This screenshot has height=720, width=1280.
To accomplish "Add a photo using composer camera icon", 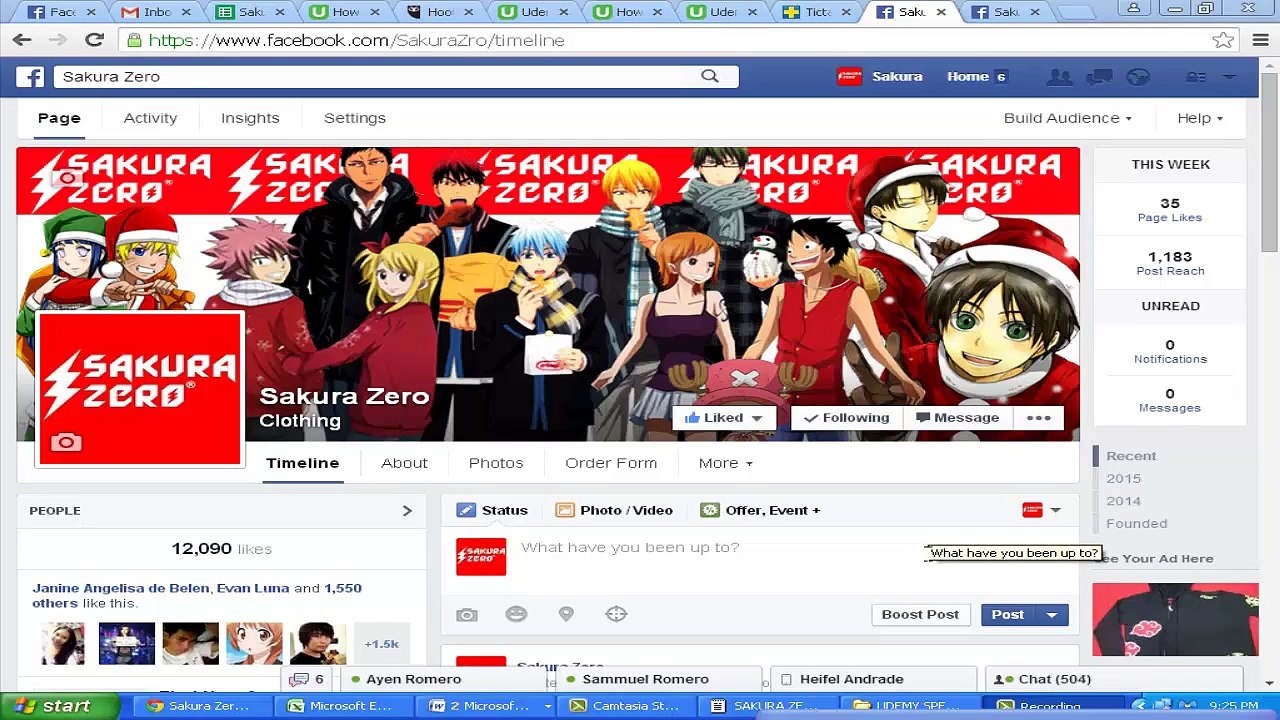I will pos(467,615).
